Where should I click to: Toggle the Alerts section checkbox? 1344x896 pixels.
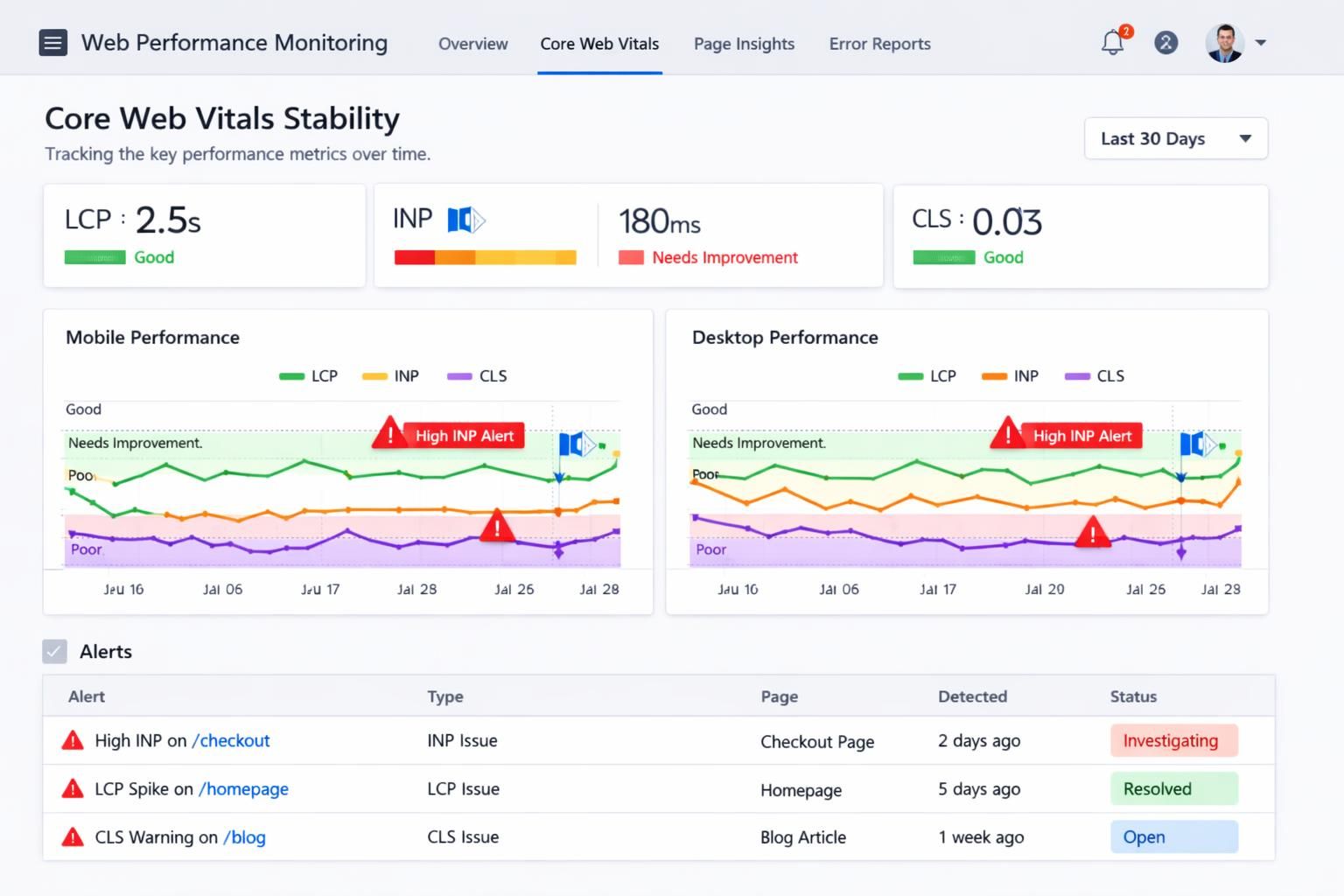[54, 651]
